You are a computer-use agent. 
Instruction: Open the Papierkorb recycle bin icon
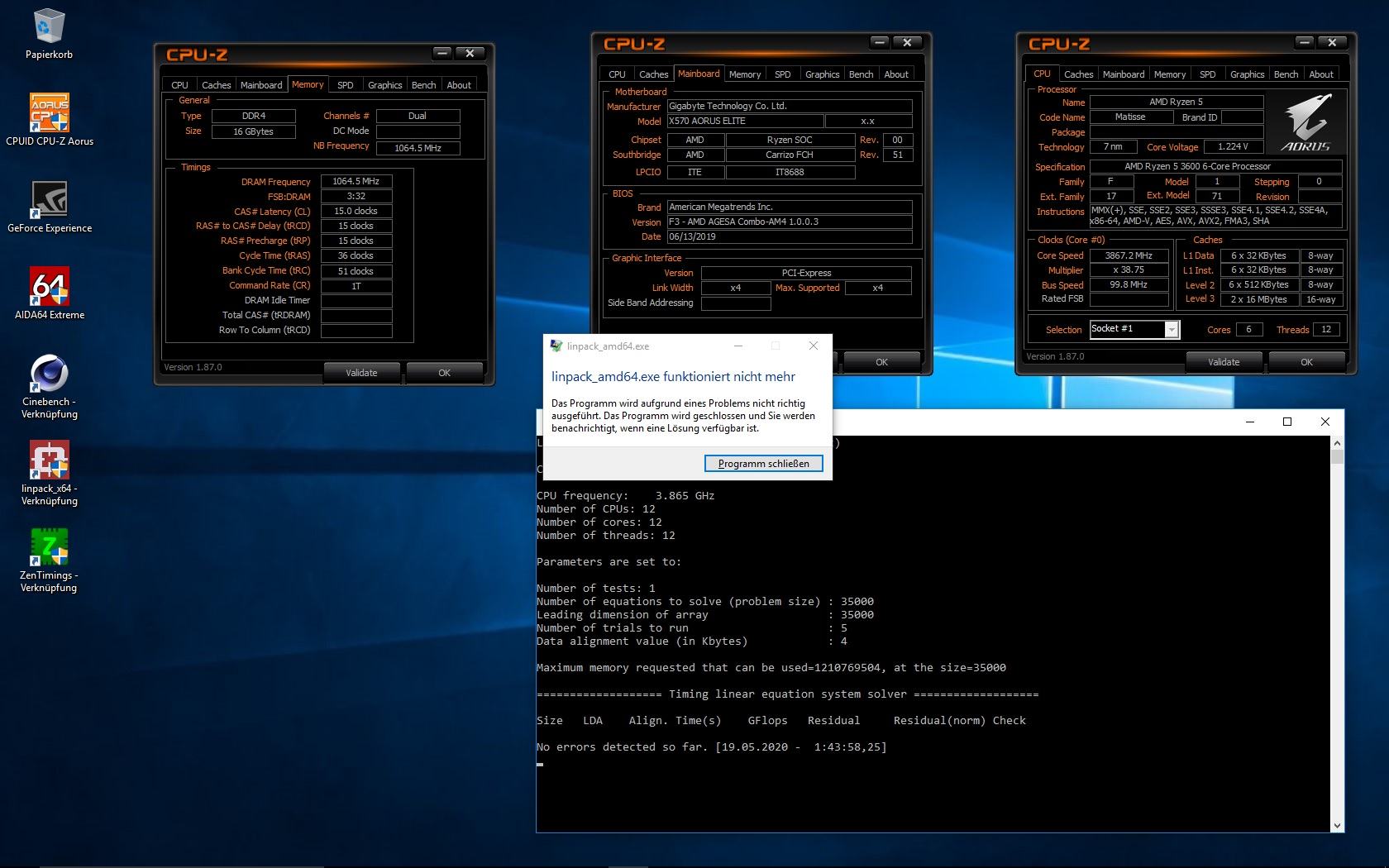coord(49,27)
